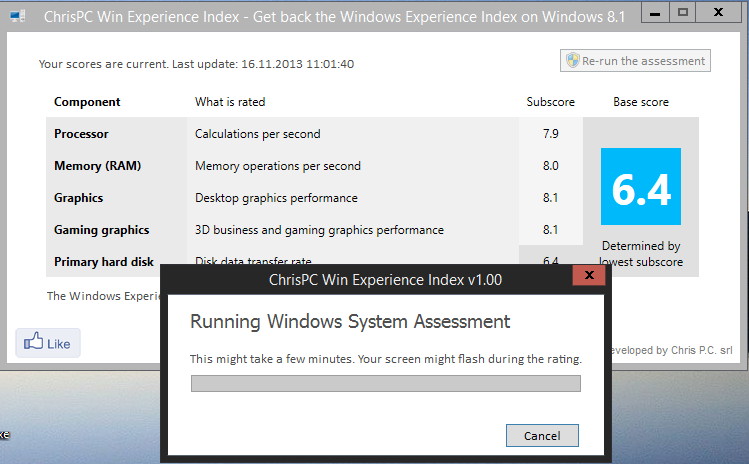Minimize the ChrisPC main window
749x464 pixels.
pyautogui.click(x=655, y=13)
